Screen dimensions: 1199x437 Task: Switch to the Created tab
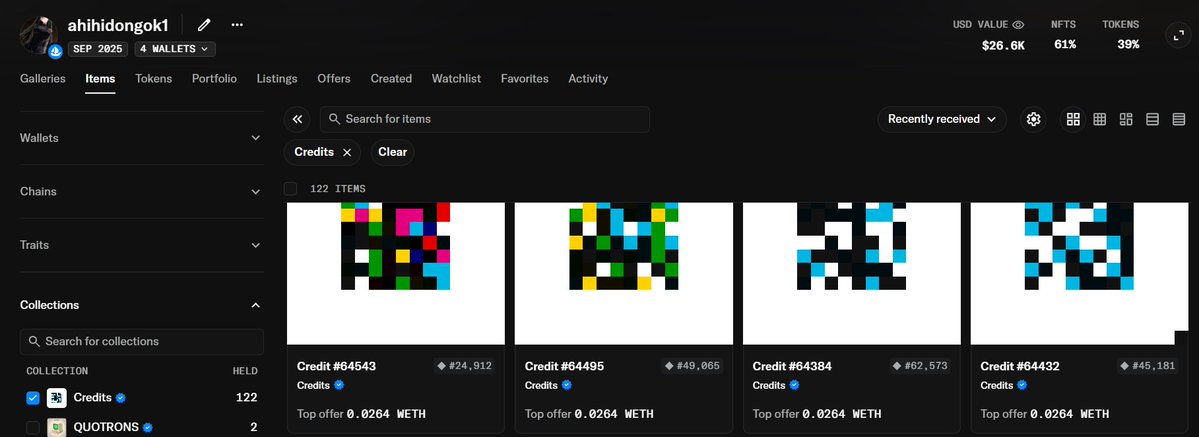tap(392, 79)
